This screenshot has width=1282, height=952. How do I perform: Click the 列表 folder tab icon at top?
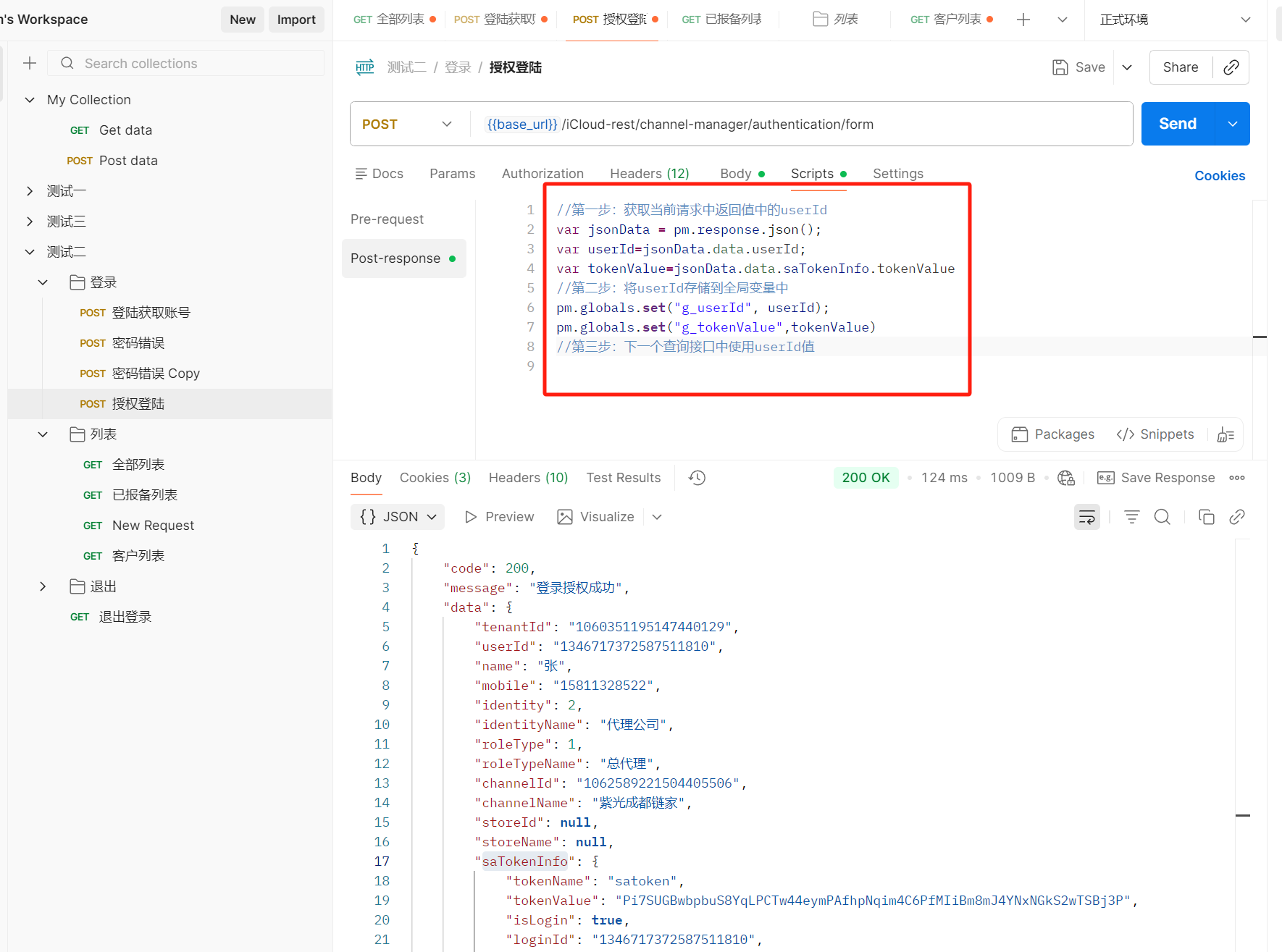820,20
